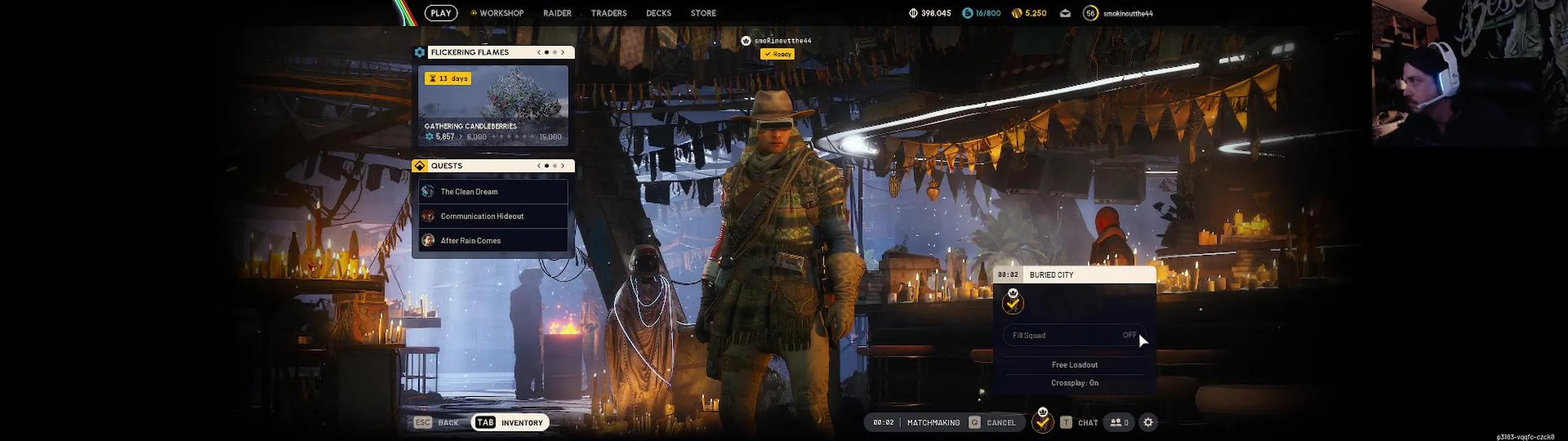Click the Candleberries progress dots track
Image resolution: width=1568 pixels, height=441 pixels.
click(x=513, y=137)
